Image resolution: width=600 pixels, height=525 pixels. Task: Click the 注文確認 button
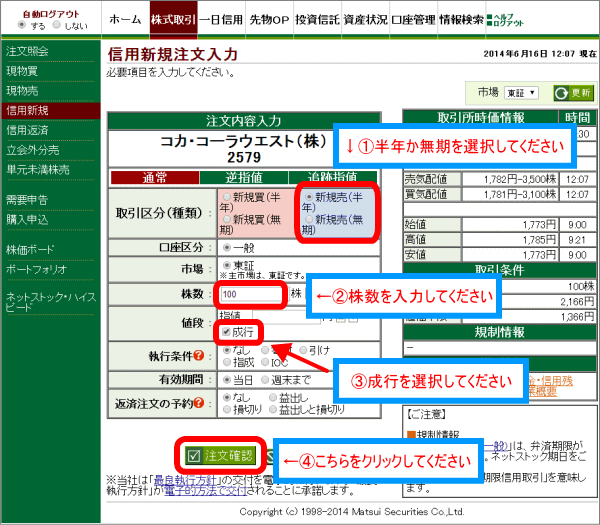220,455
